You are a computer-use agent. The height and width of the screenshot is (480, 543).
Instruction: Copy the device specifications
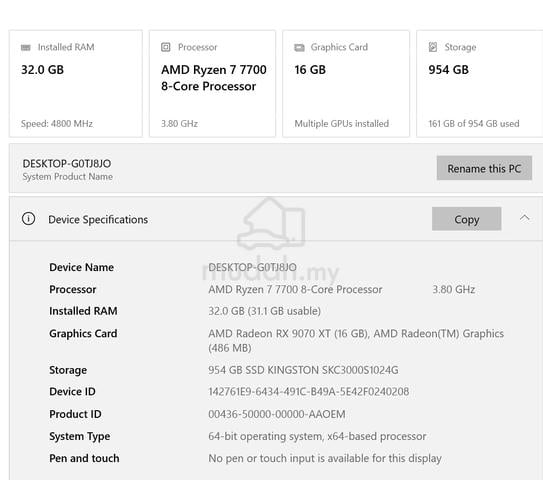coord(466,219)
